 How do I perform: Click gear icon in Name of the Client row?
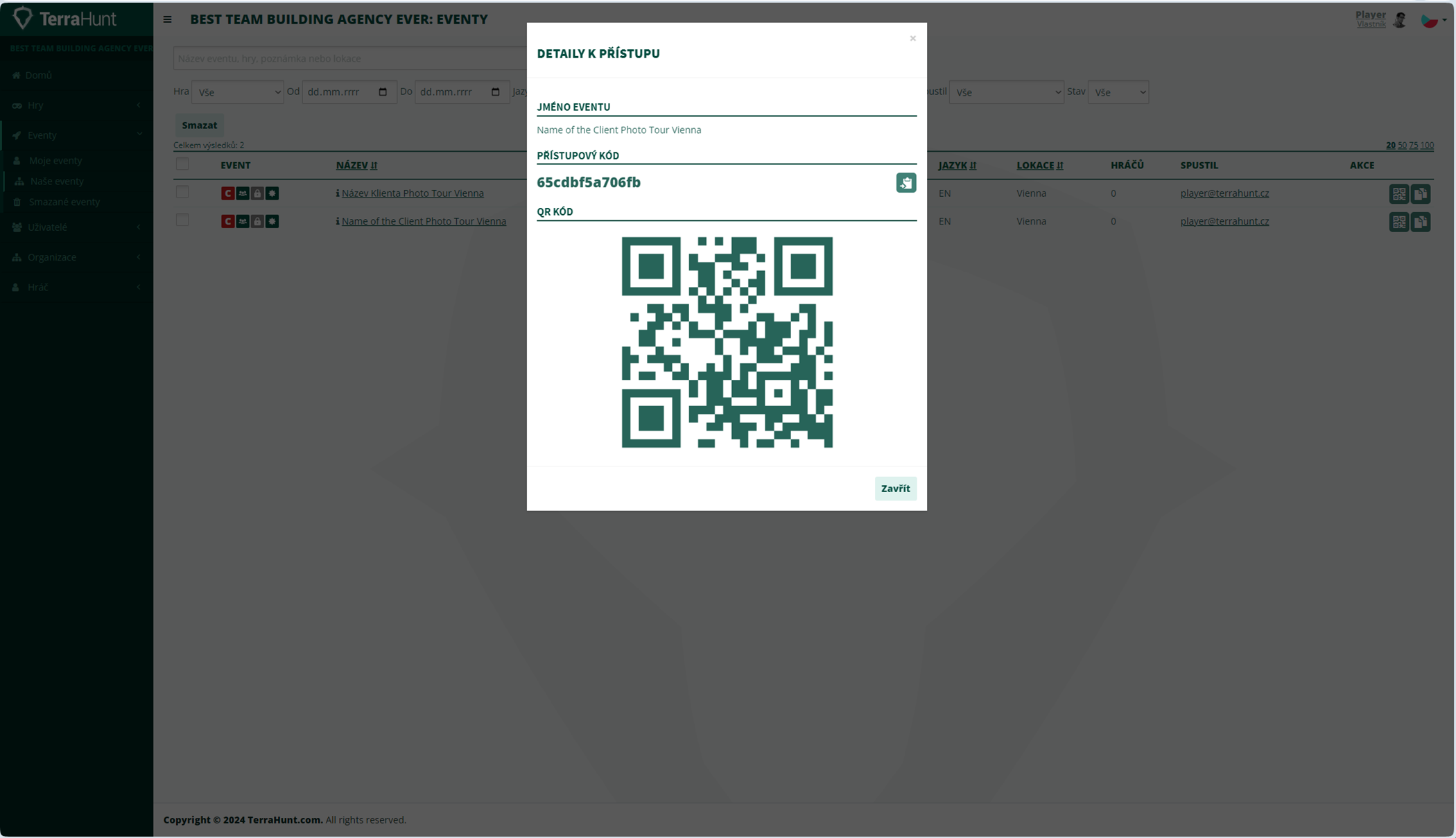(x=272, y=221)
